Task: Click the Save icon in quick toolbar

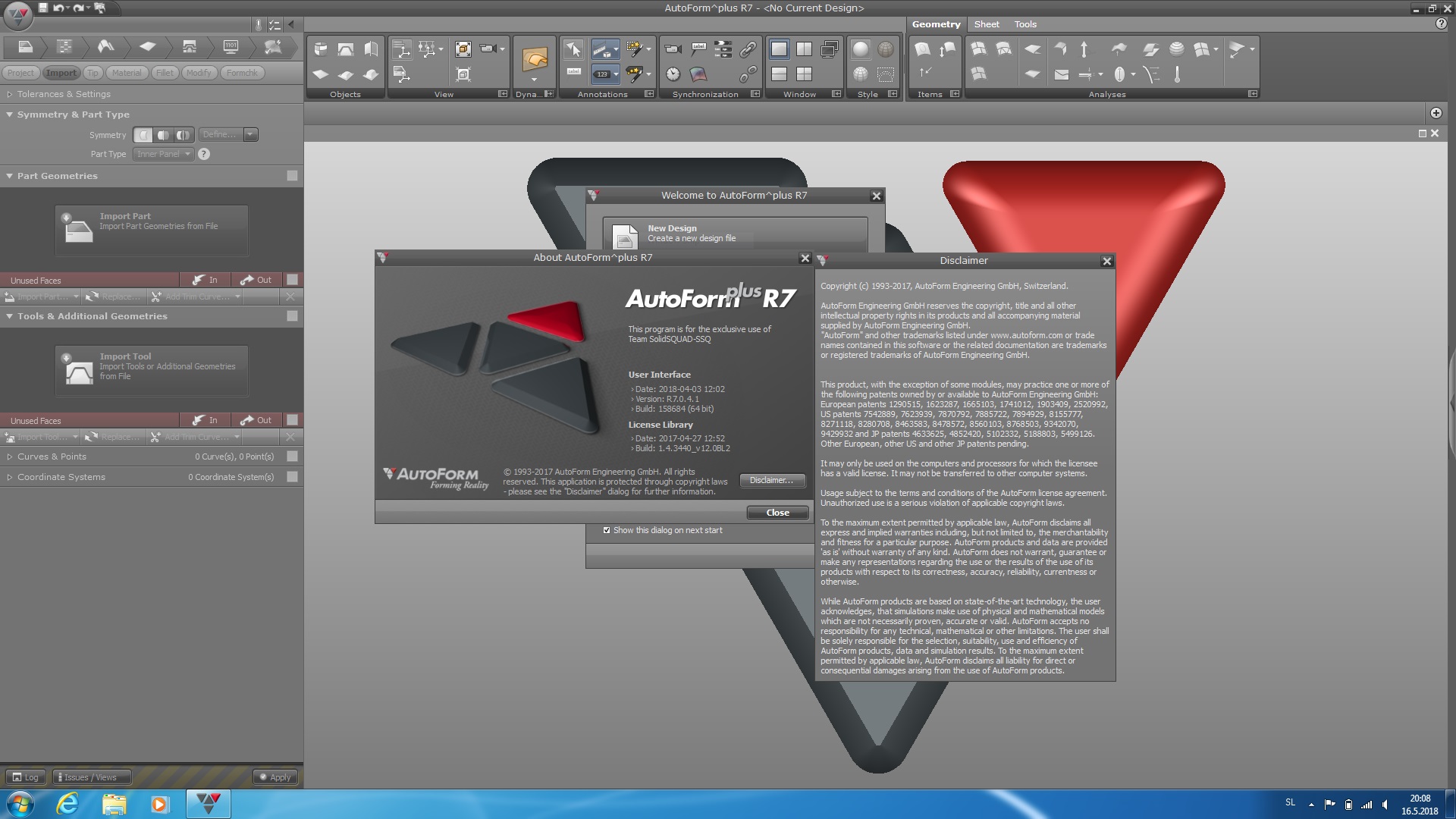Action: [43, 8]
